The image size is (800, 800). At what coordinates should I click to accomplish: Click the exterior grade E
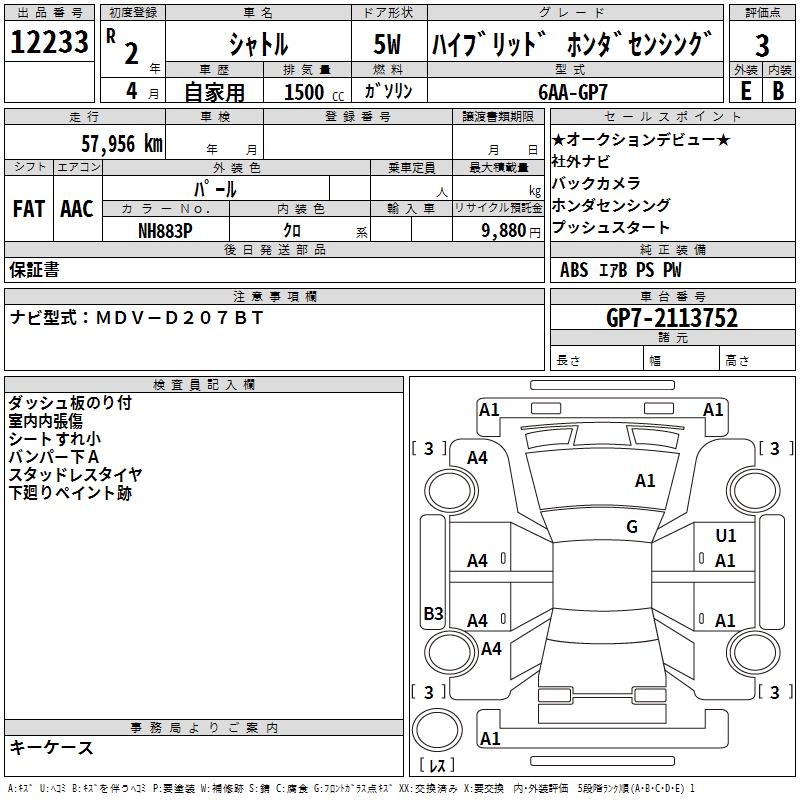(x=745, y=90)
